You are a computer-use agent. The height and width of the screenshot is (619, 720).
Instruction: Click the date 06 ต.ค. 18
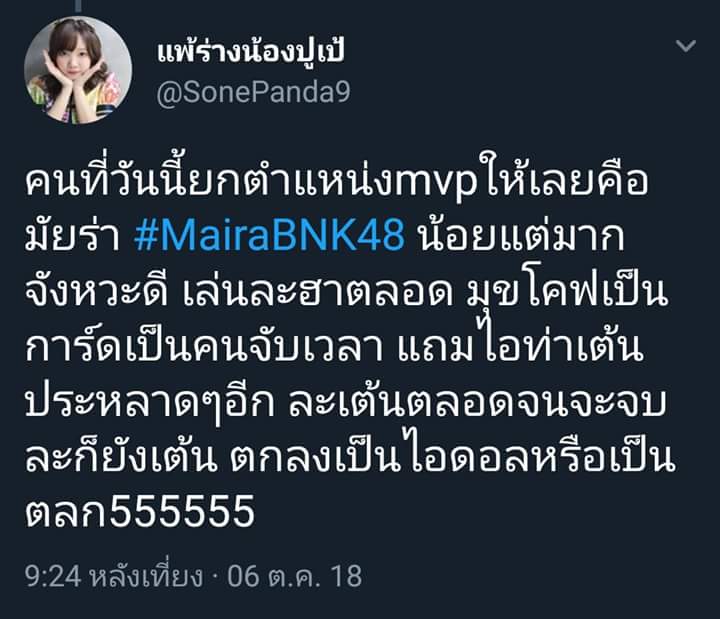click(294, 576)
